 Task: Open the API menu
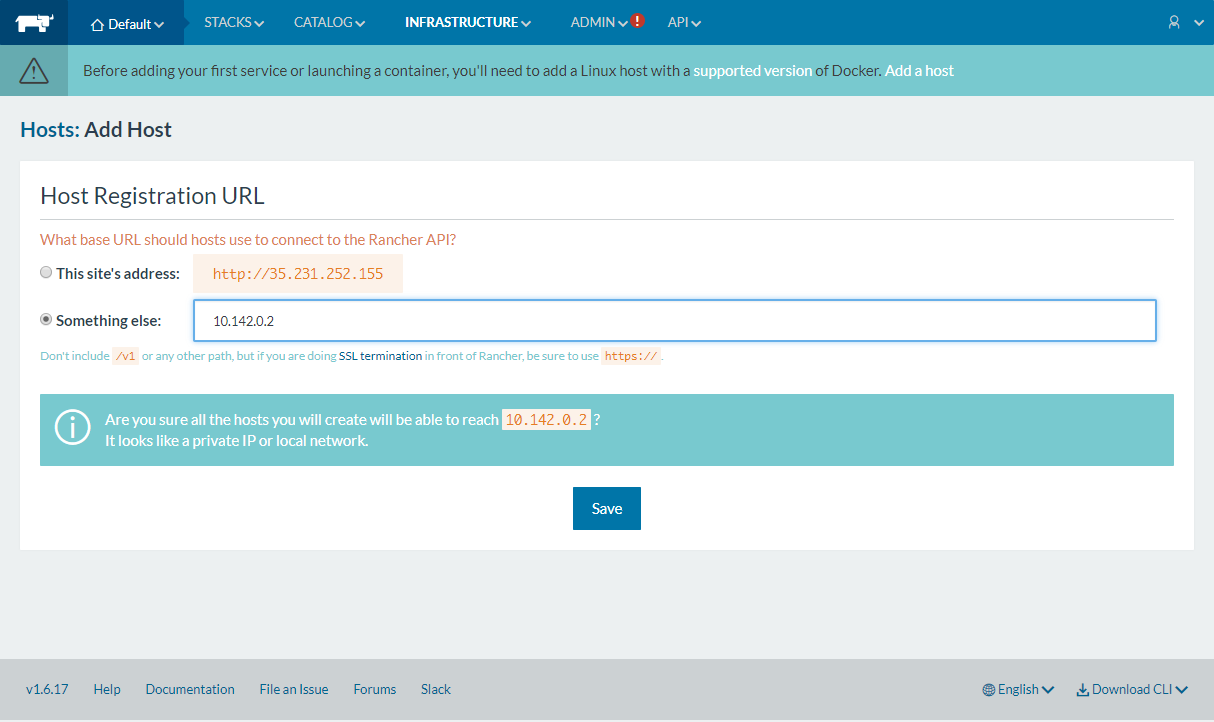pyautogui.click(x=684, y=22)
